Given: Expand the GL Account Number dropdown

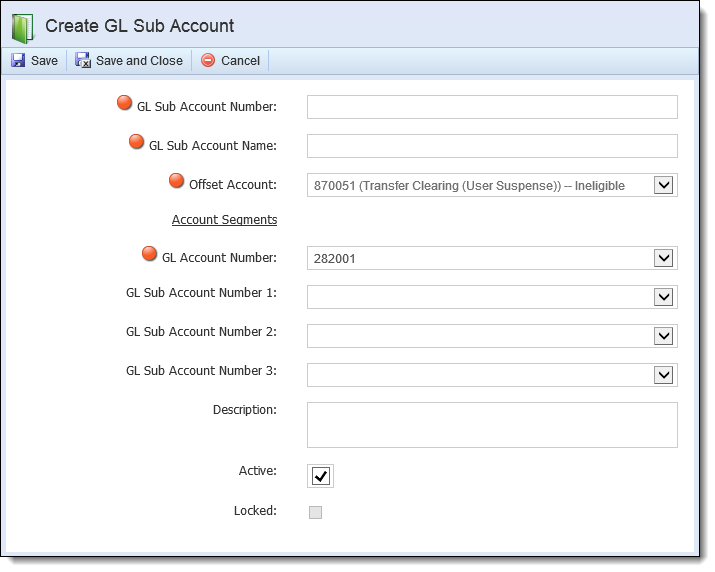Looking at the screenshot, I should (663, 258).
